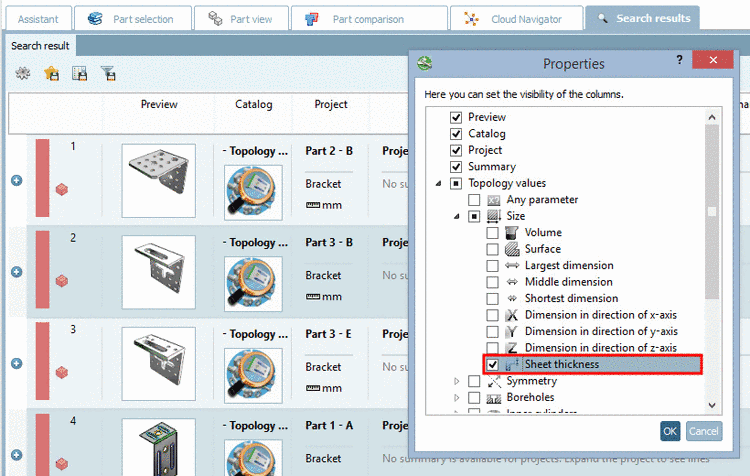
Task: Expand row 3 with the plus icon
Action: 17,364
